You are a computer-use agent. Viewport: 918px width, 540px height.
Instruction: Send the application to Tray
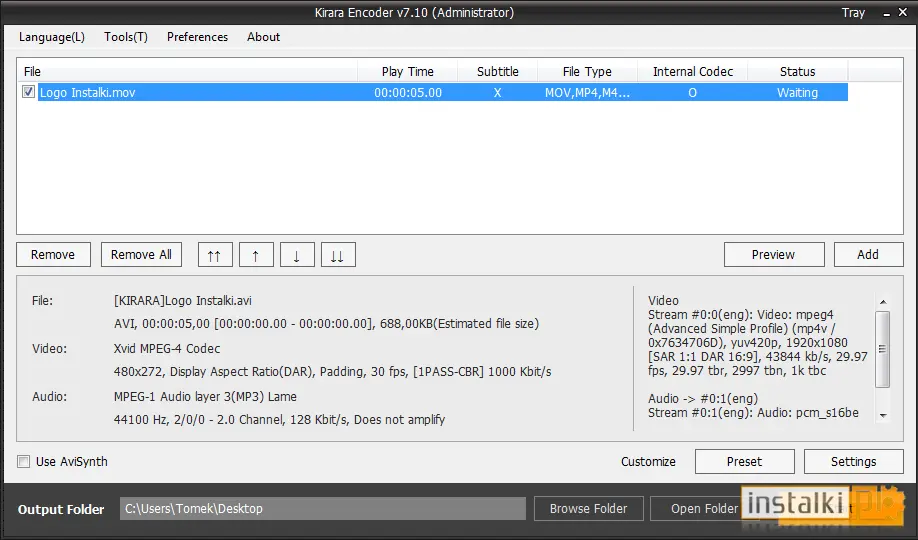pyautogui.click(x=853, y=13)
